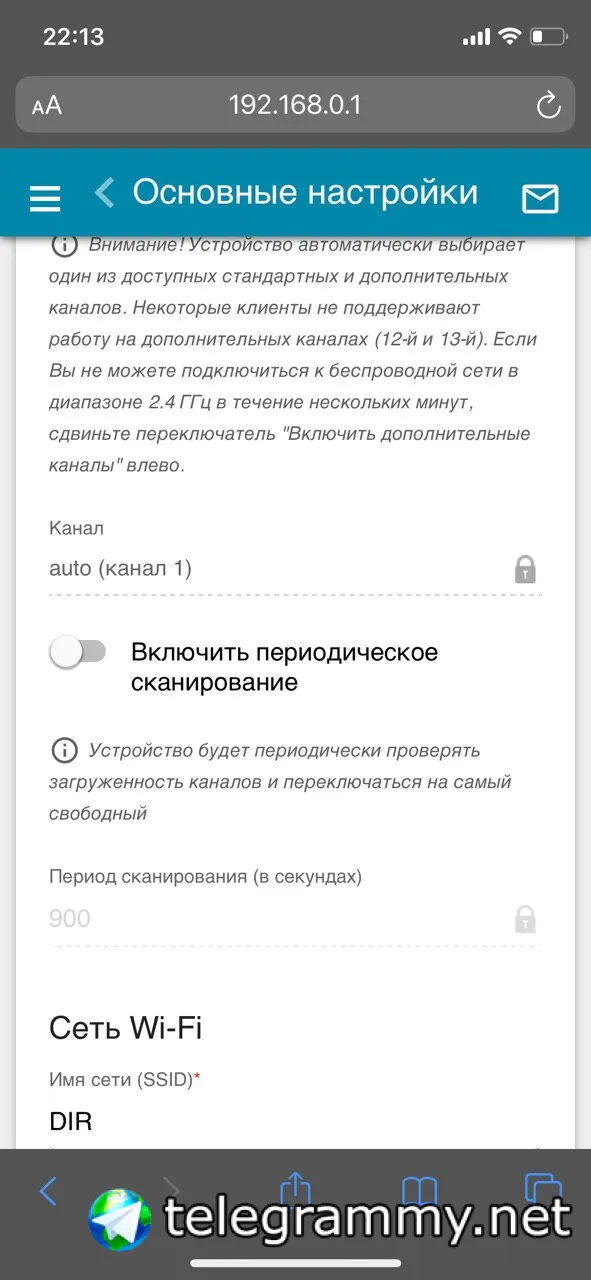Open the mail notifications icon

click(540, 199)
